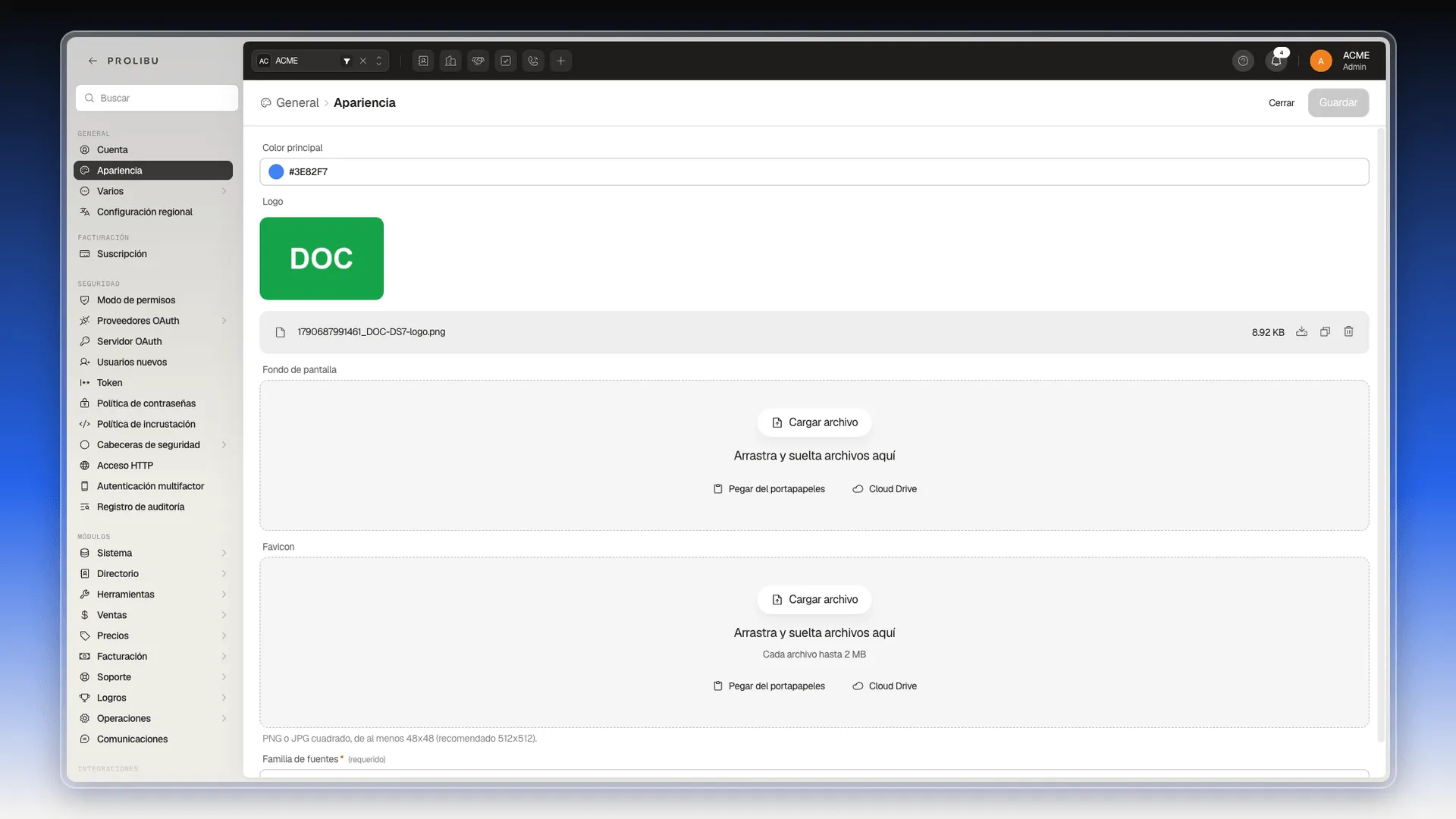This screenshot has width=1456, height=819.
Task: Click the filter funnel icon beside ACME
Action: pyautogui.click(x=347, y=61)
